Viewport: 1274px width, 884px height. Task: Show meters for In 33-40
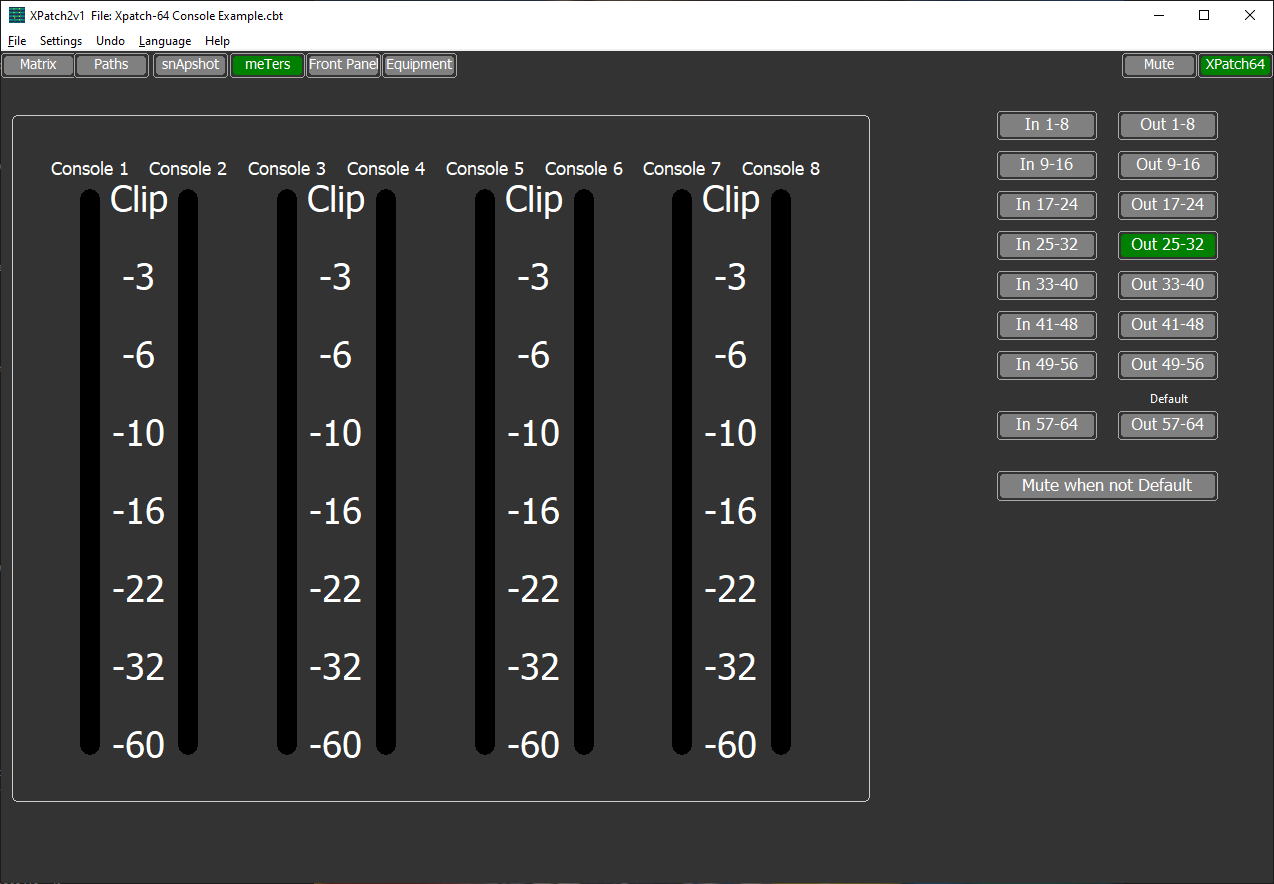pyautogui.click(x=1046, y=285)
